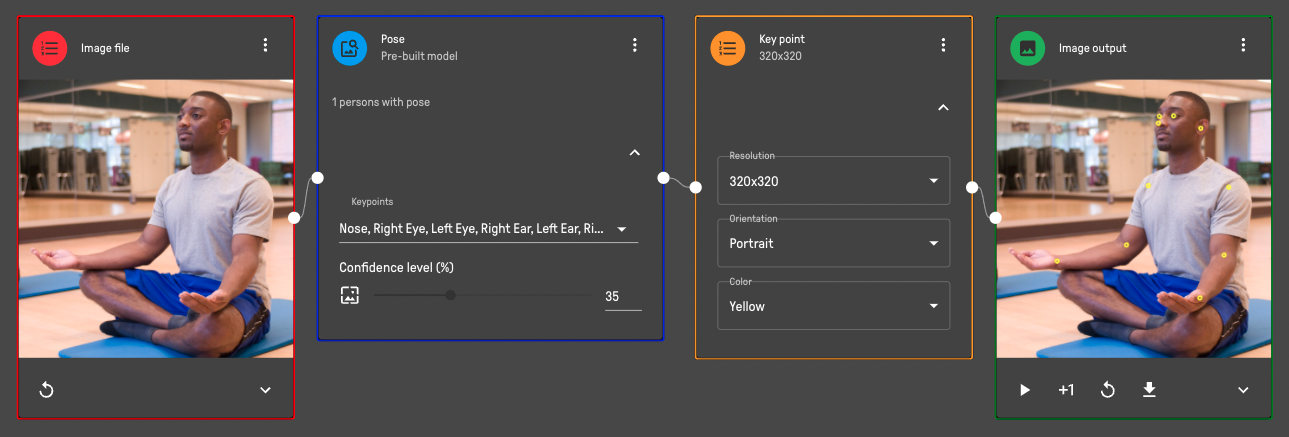Click the Pose node input port
Screen dimensions: 1289x437
tap(318, 178)
